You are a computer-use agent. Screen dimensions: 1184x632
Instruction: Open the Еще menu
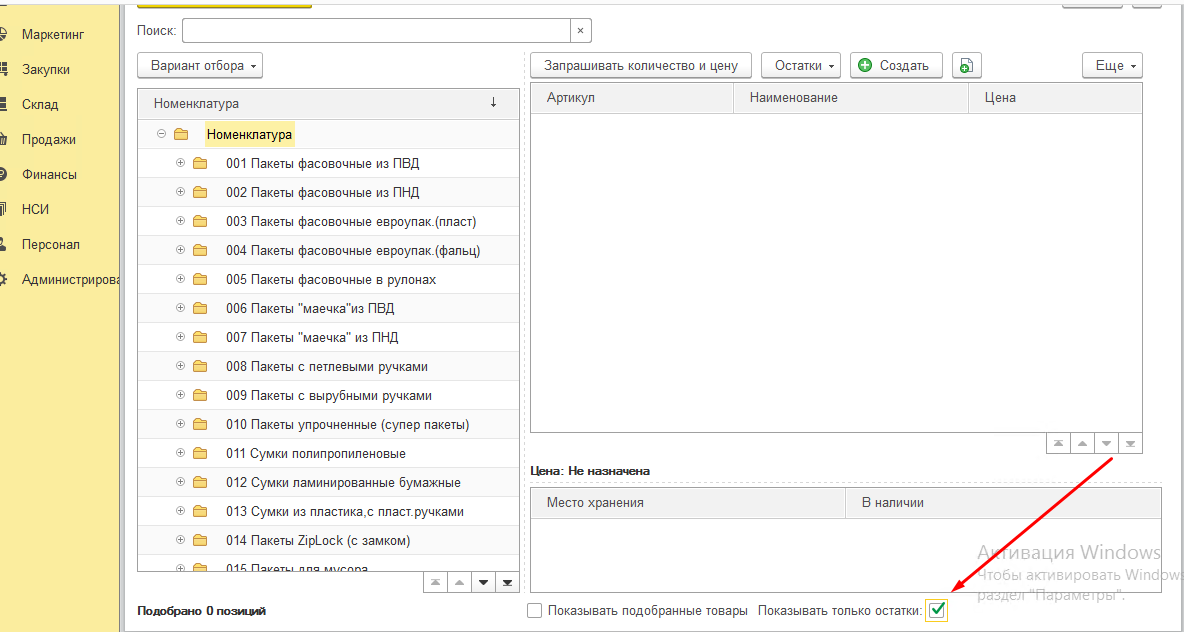1112,66
